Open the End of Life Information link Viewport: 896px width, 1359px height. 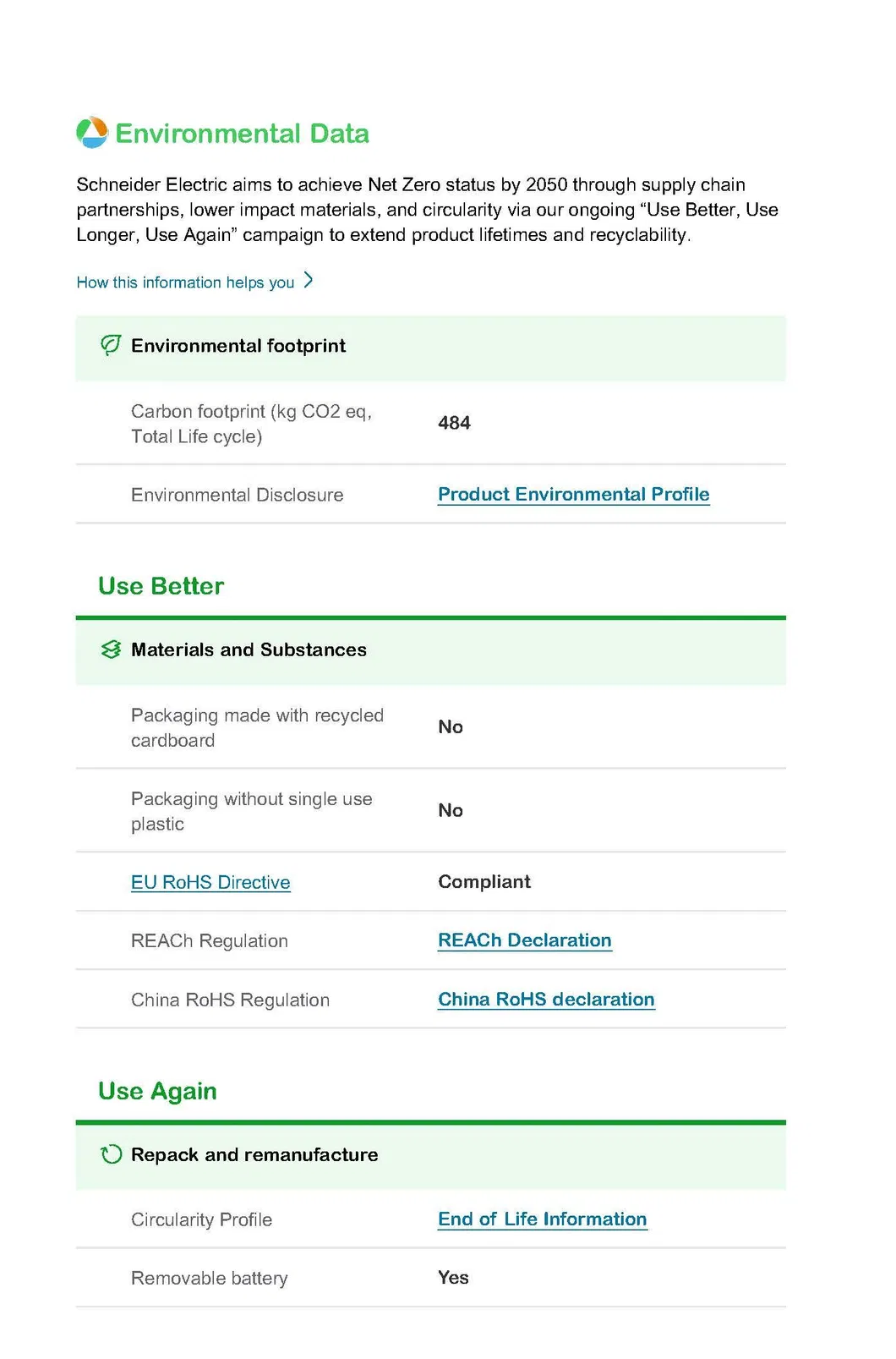tap(543, 1219)
